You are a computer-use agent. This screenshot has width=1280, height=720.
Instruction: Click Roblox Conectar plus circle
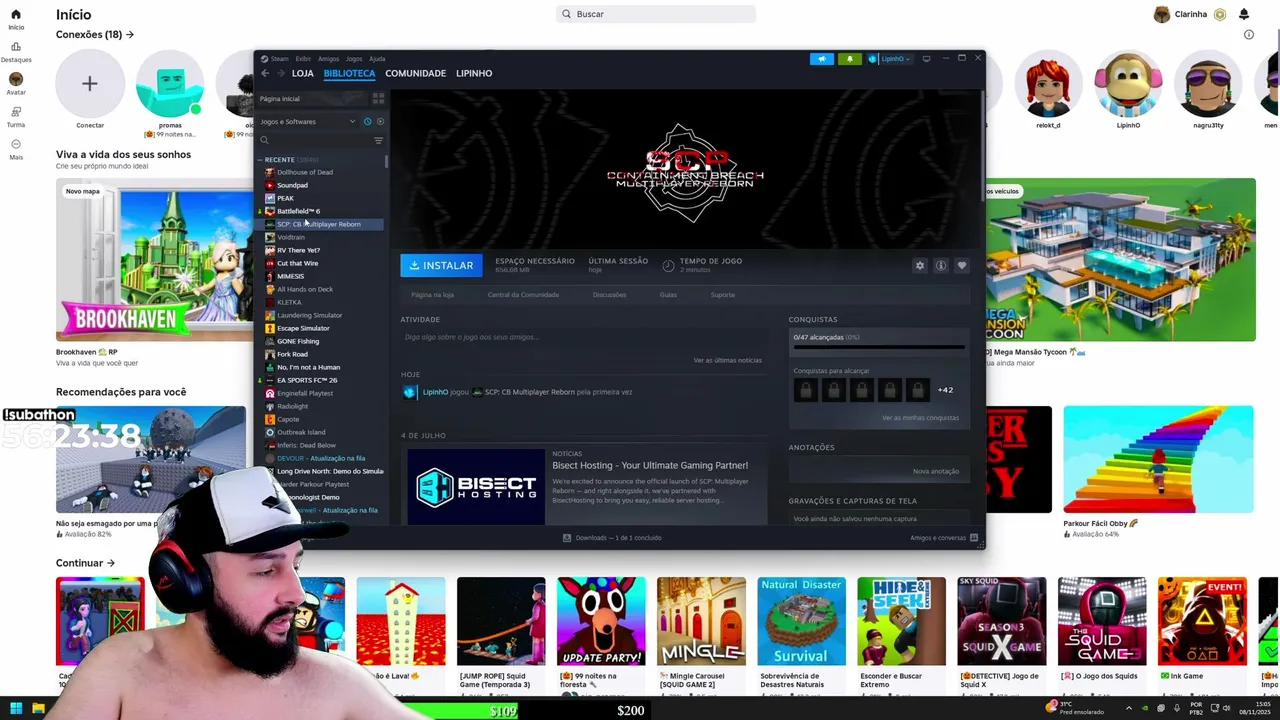tap(90, 84)
